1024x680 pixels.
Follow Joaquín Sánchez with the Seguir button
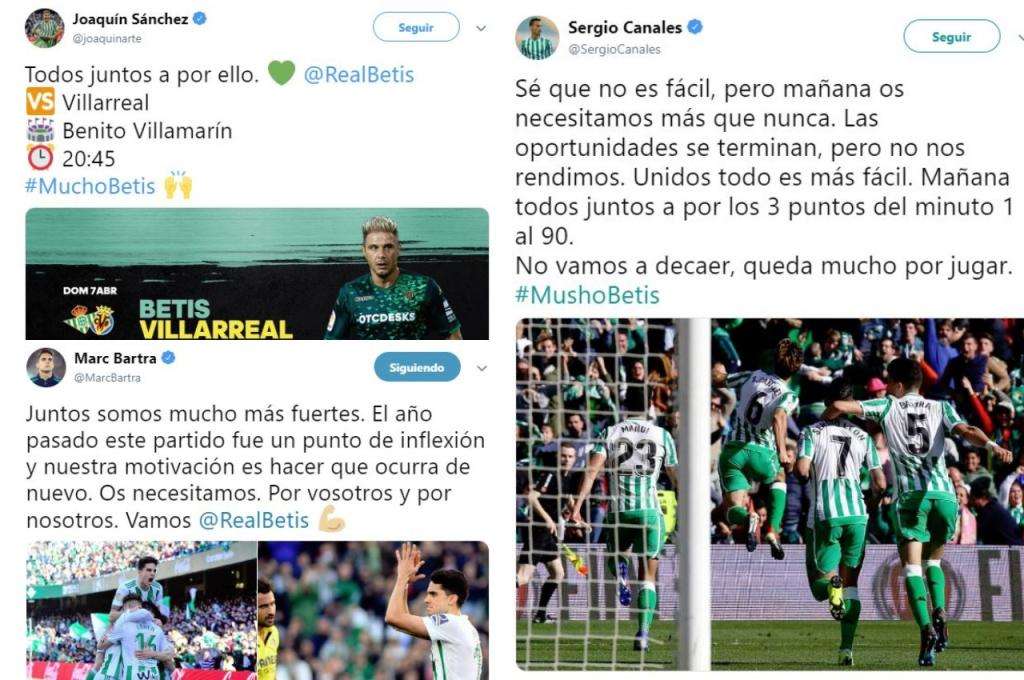click(x=416, y=27)
